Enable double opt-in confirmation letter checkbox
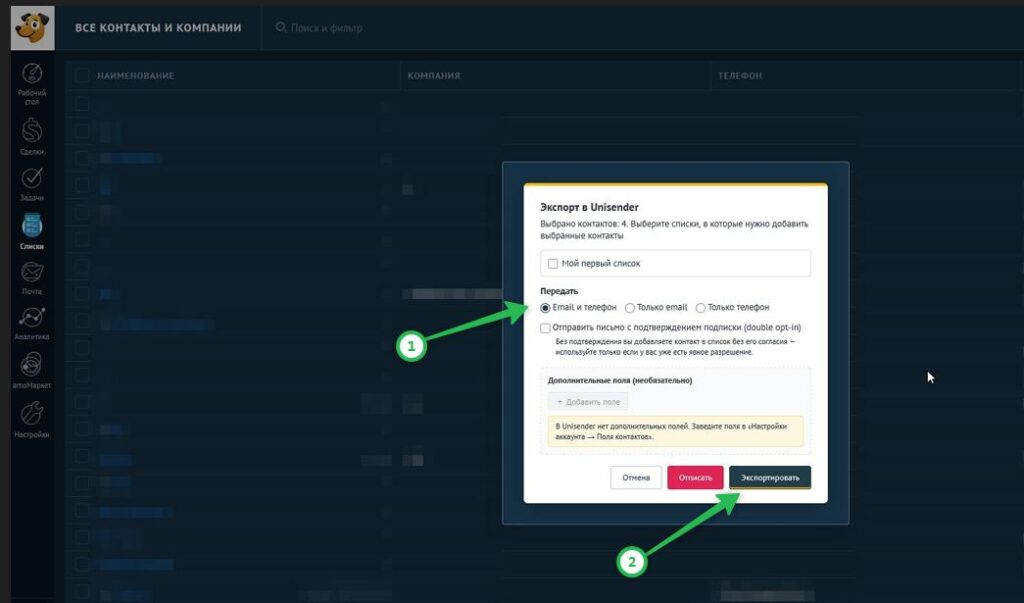The height and width of the screenshot is (603, 1024). [545, 328]
